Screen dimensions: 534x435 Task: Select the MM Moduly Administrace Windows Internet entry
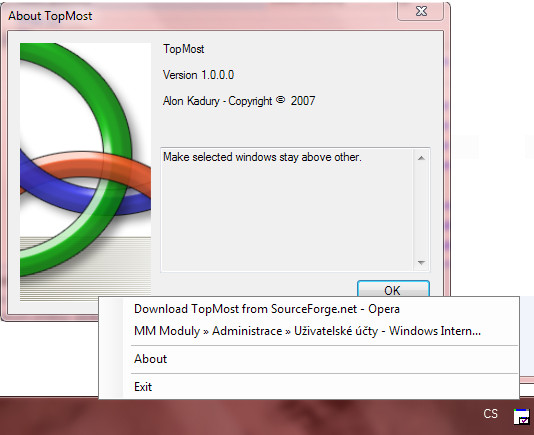coord(309,331)
